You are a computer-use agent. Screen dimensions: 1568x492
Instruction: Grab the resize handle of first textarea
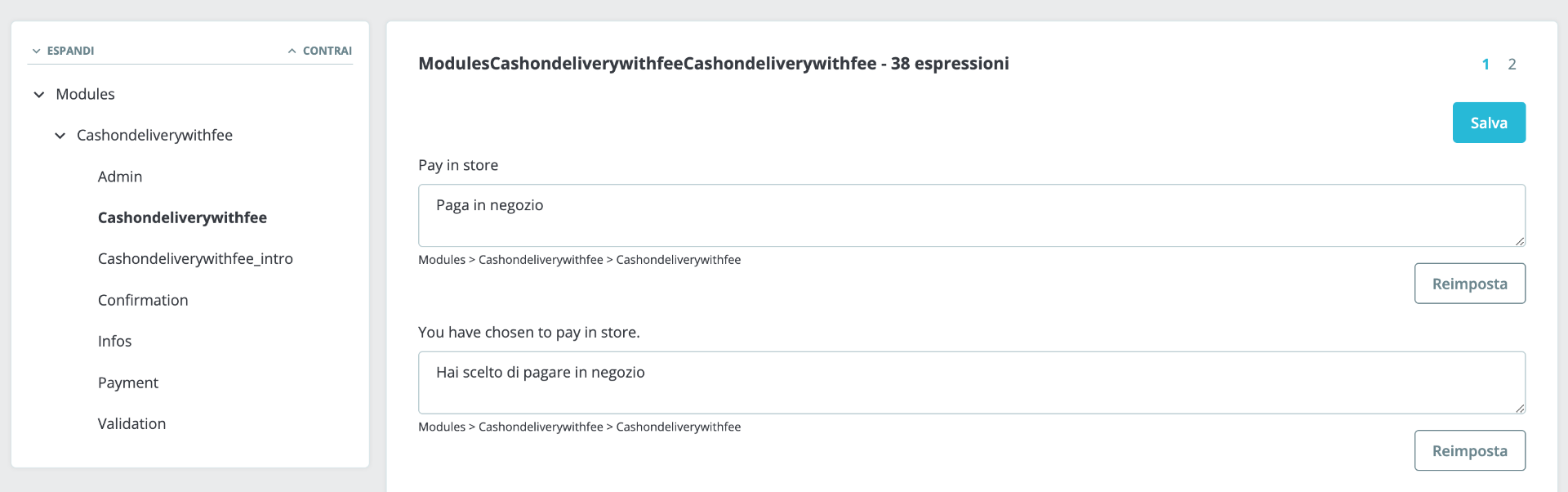point(1519,241)
